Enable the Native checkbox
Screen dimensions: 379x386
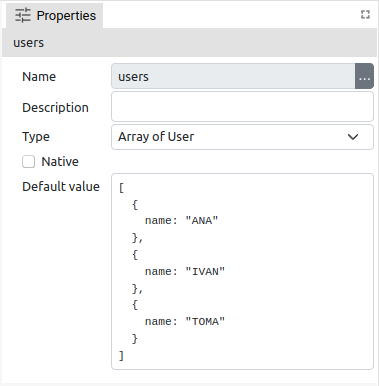click(28, 162)
